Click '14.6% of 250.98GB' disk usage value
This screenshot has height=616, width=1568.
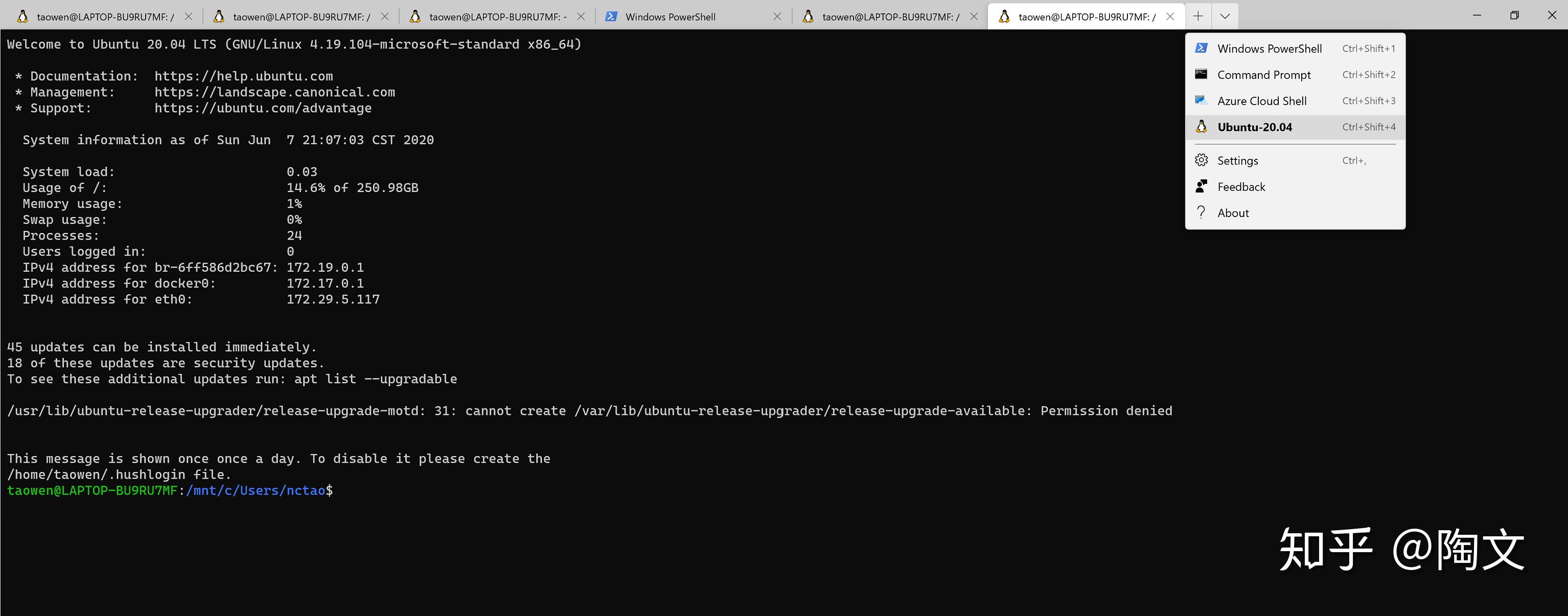tap(353, 187)
